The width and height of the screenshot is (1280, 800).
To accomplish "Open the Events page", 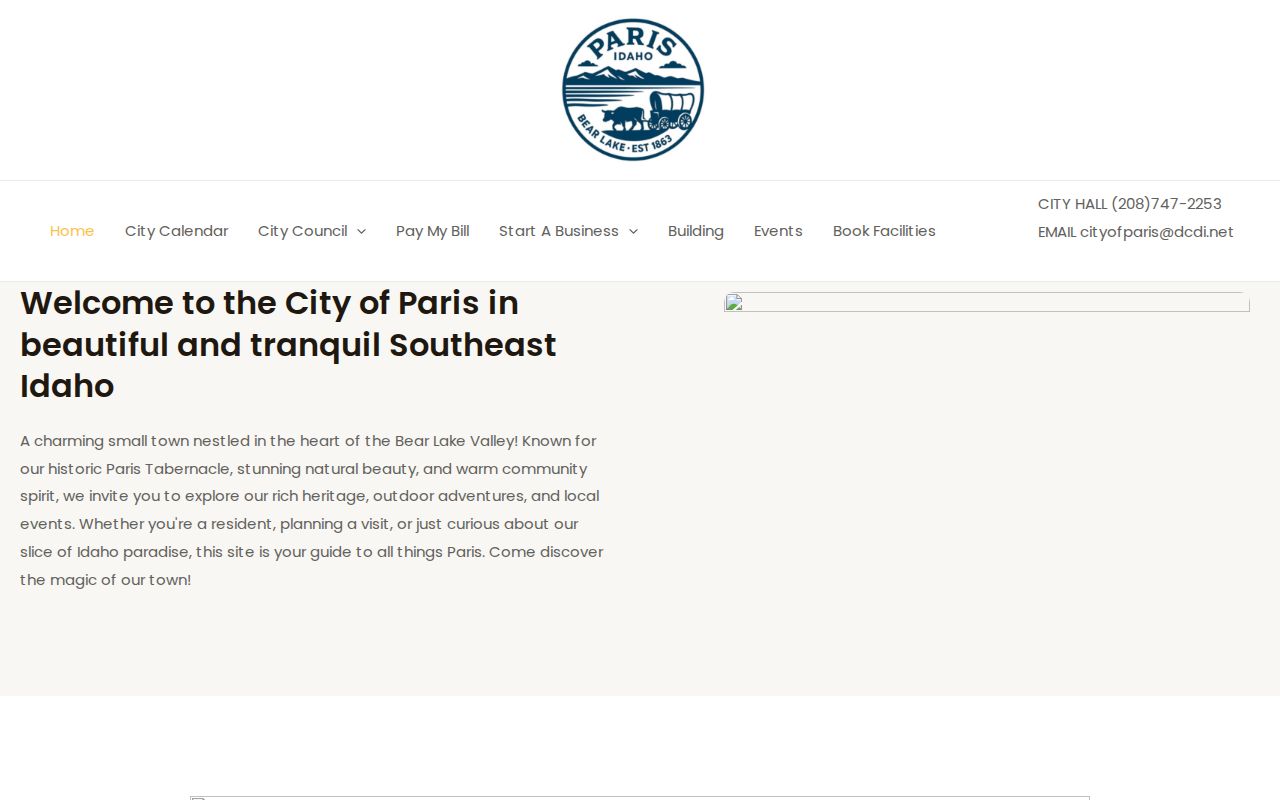I will (x=778, y=231).
